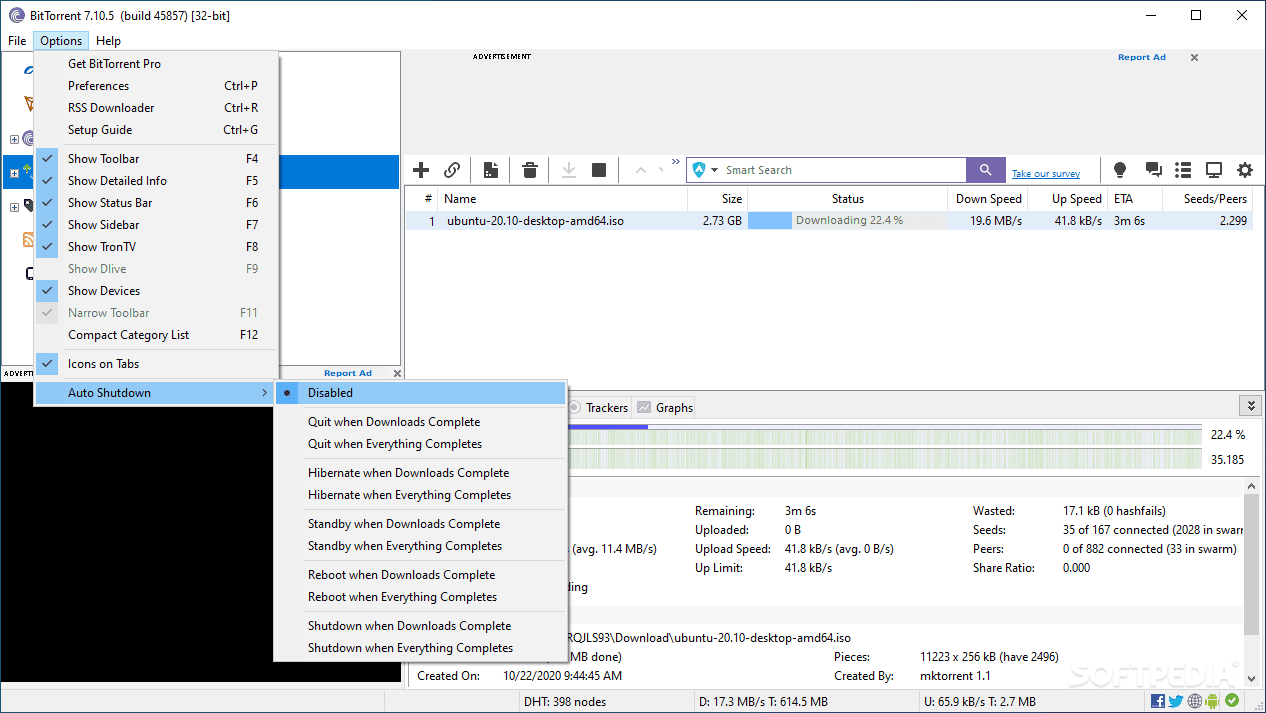This screenshot has width=1266, height=713.
Task: Toggle Icons on Tabs option
Action: [x=157, y=364]
